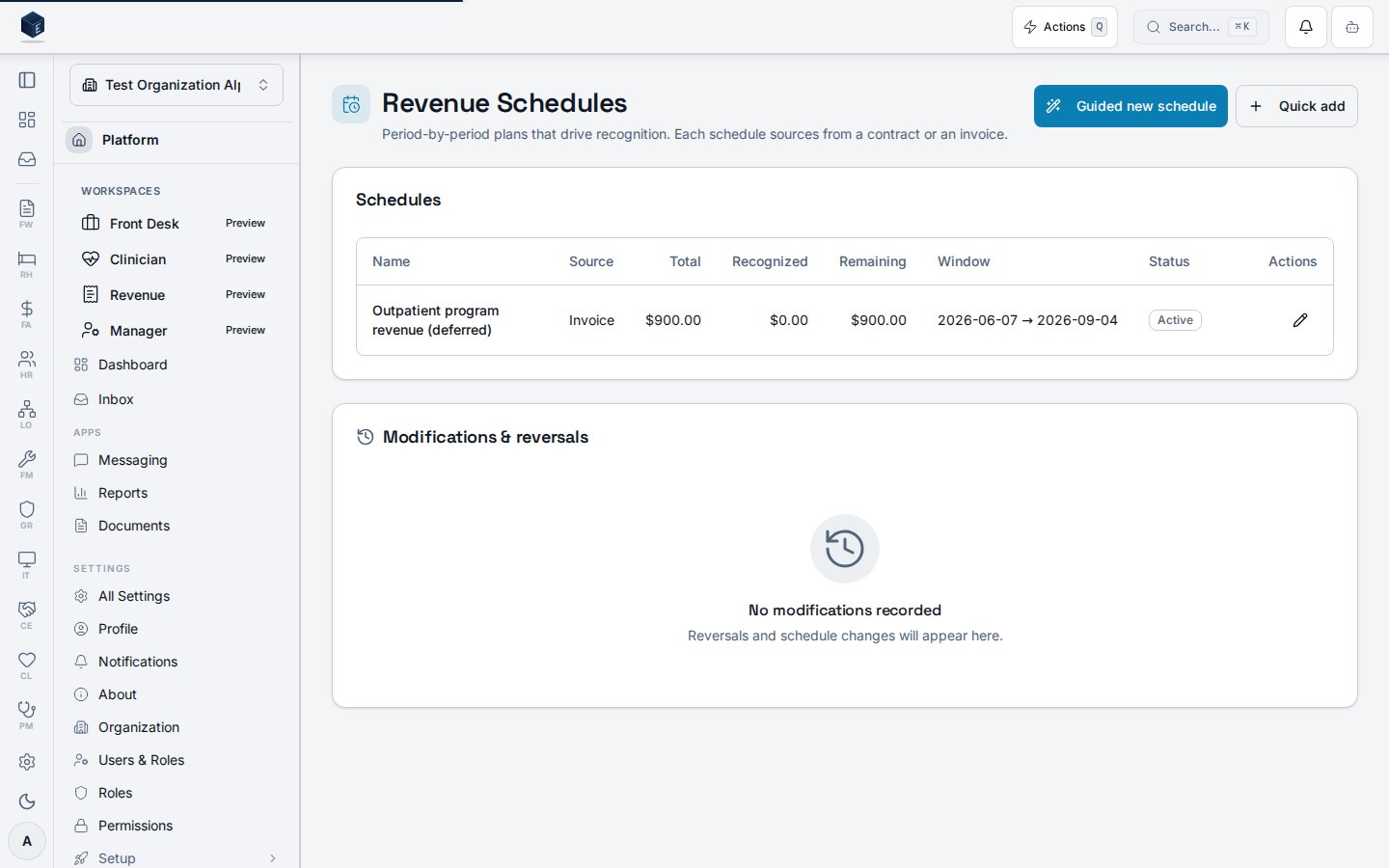Open the Manager workspace
The width and height of the screenshot is (1389, 868).
(177, 330)
